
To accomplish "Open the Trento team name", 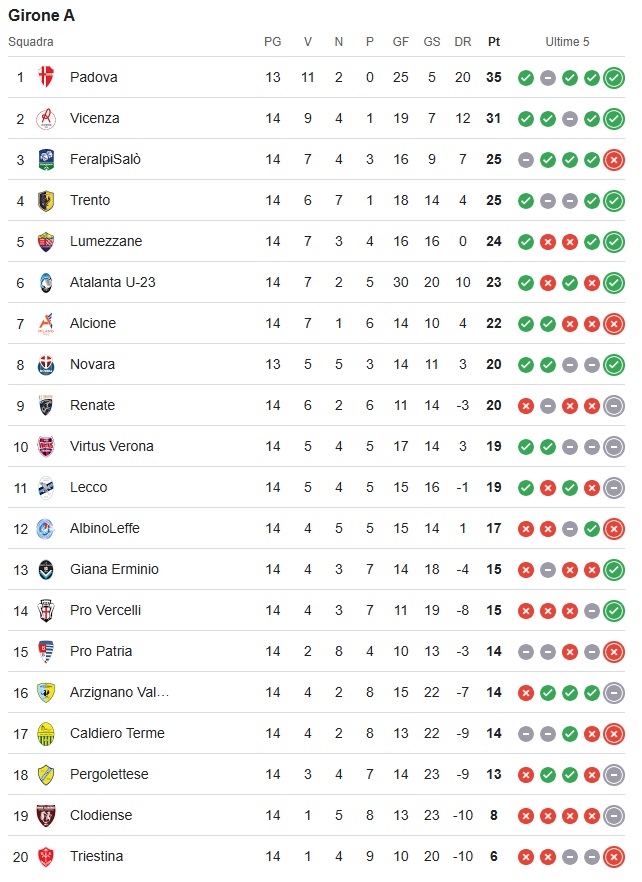I will [90, 200].
